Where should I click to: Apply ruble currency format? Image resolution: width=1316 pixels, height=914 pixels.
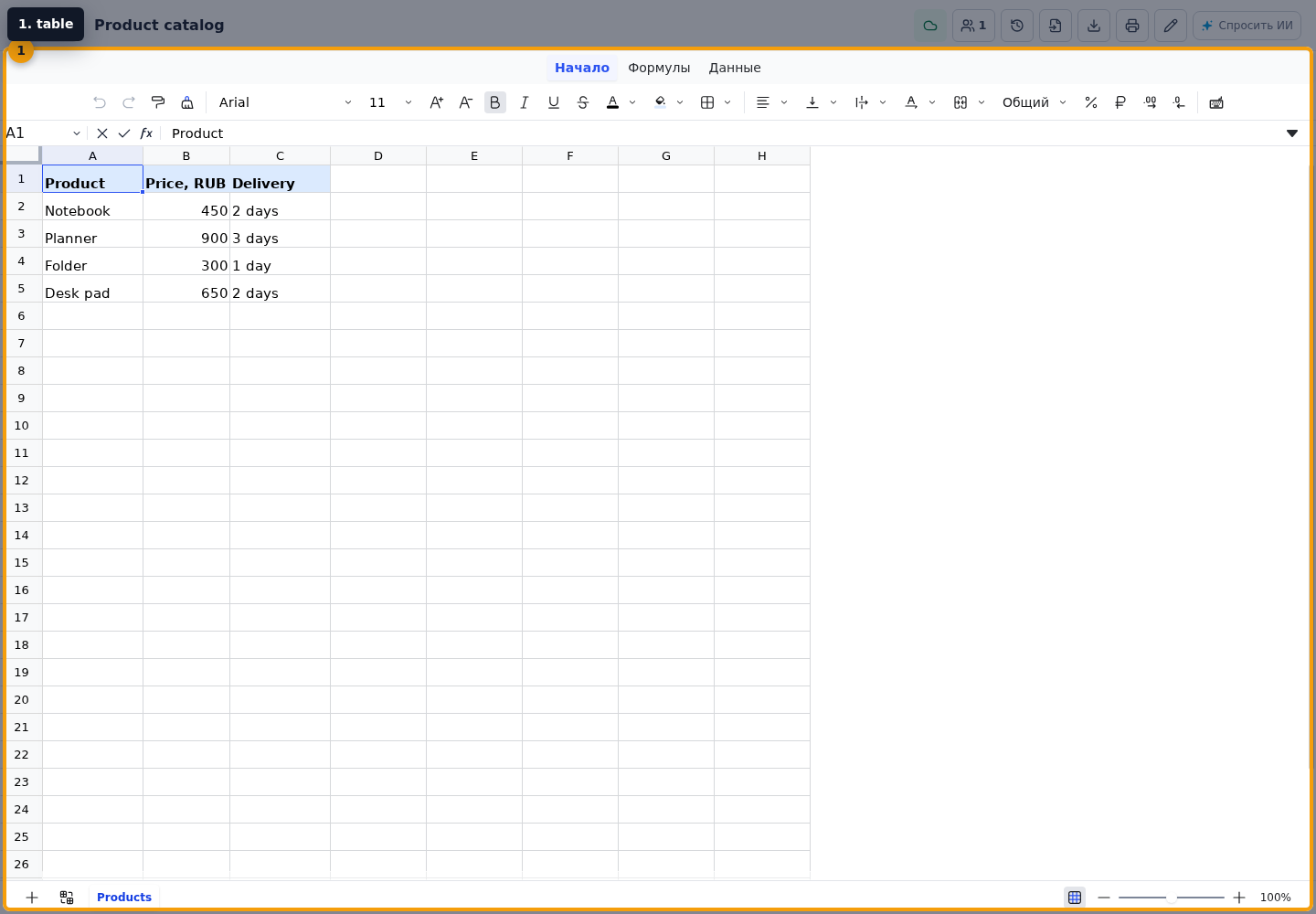point(1120,102)
